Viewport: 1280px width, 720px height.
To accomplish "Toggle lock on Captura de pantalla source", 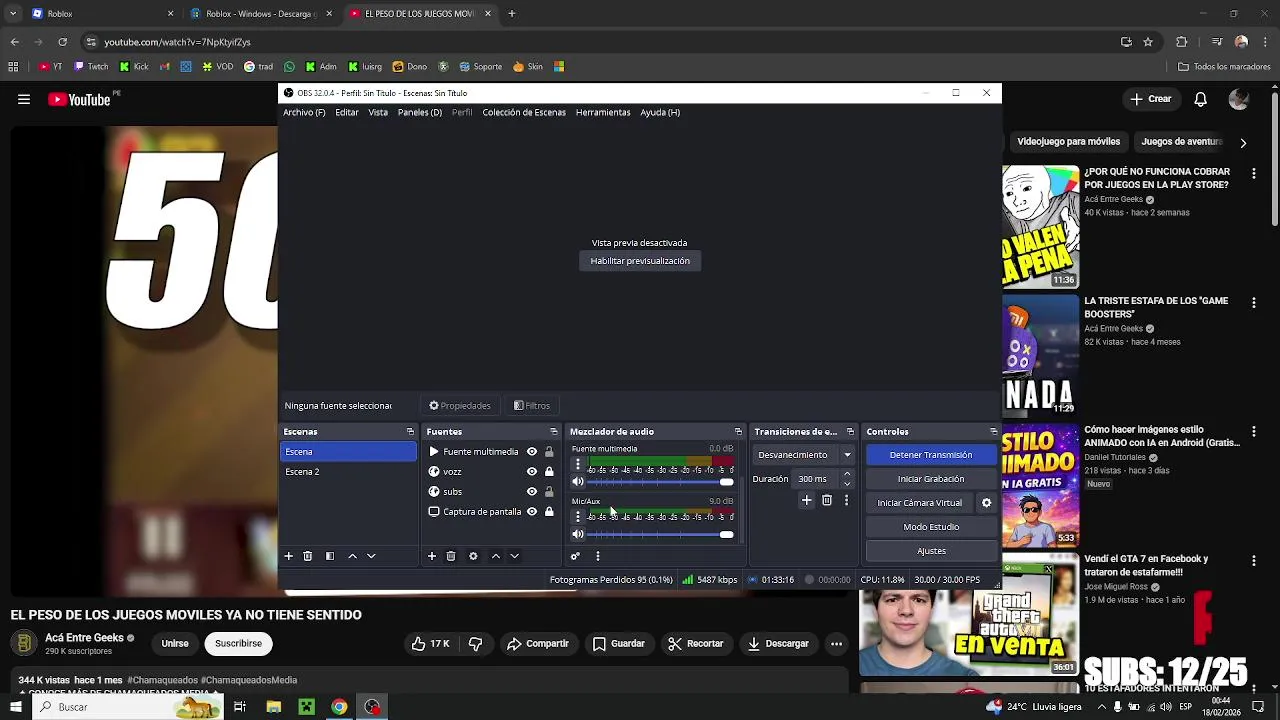I will click(549, 512).
